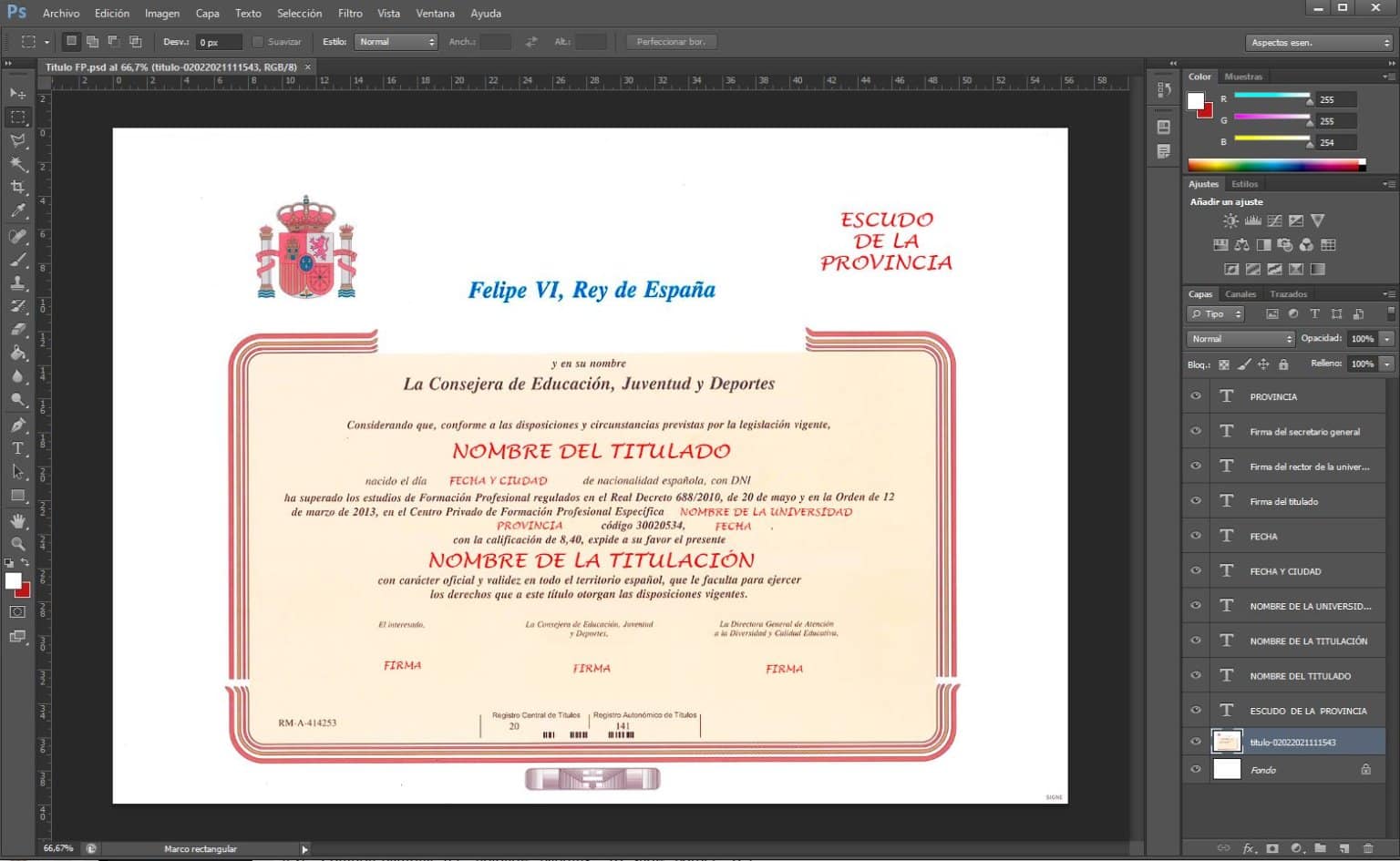Select the Horizontal Type tool
Image resolution: width=1400 pixels, height=861 pixels.
pyautogui.click(x=18, y=448)
